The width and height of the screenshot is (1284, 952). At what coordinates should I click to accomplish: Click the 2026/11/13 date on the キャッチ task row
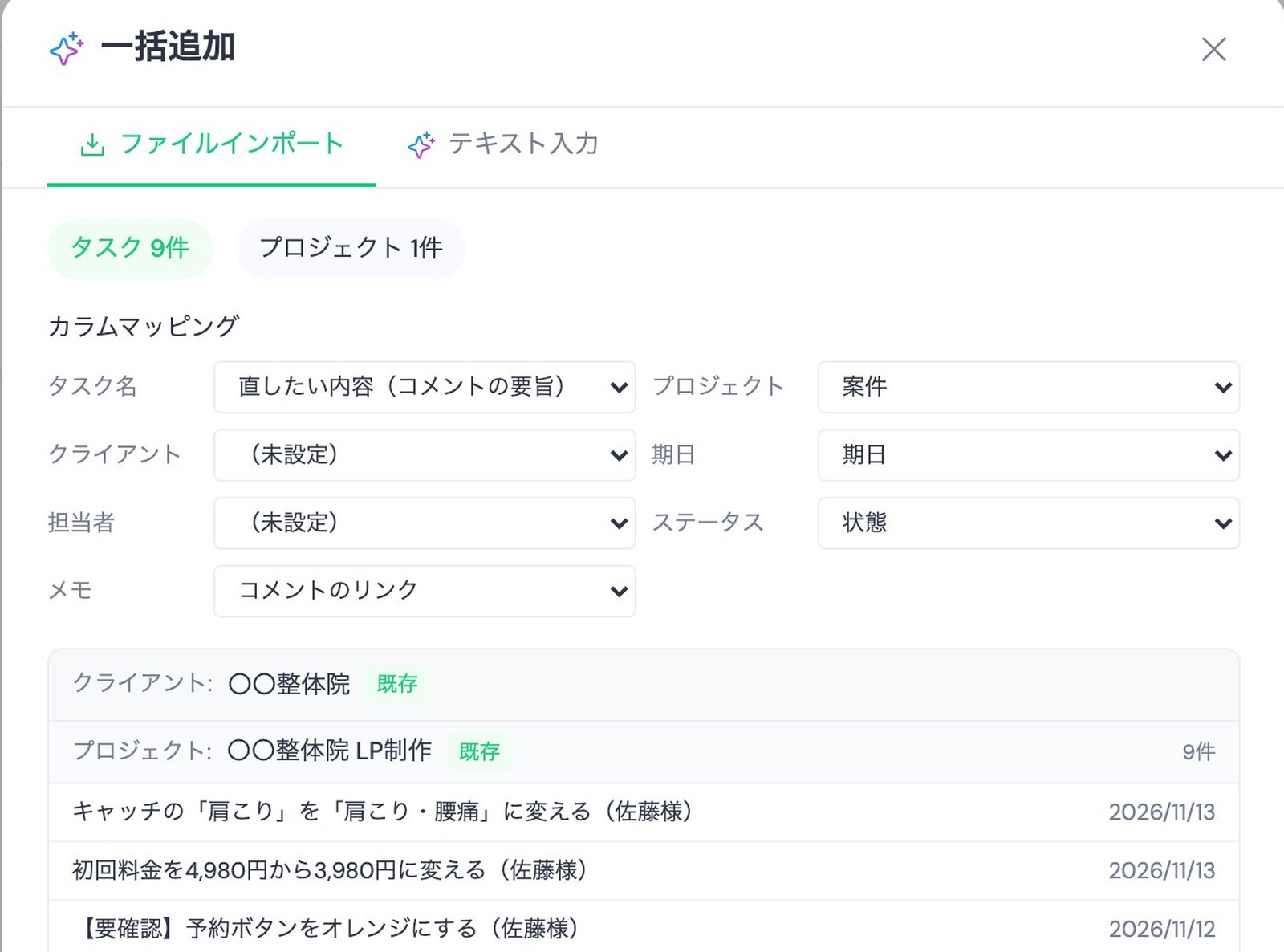pos(1162,812)
